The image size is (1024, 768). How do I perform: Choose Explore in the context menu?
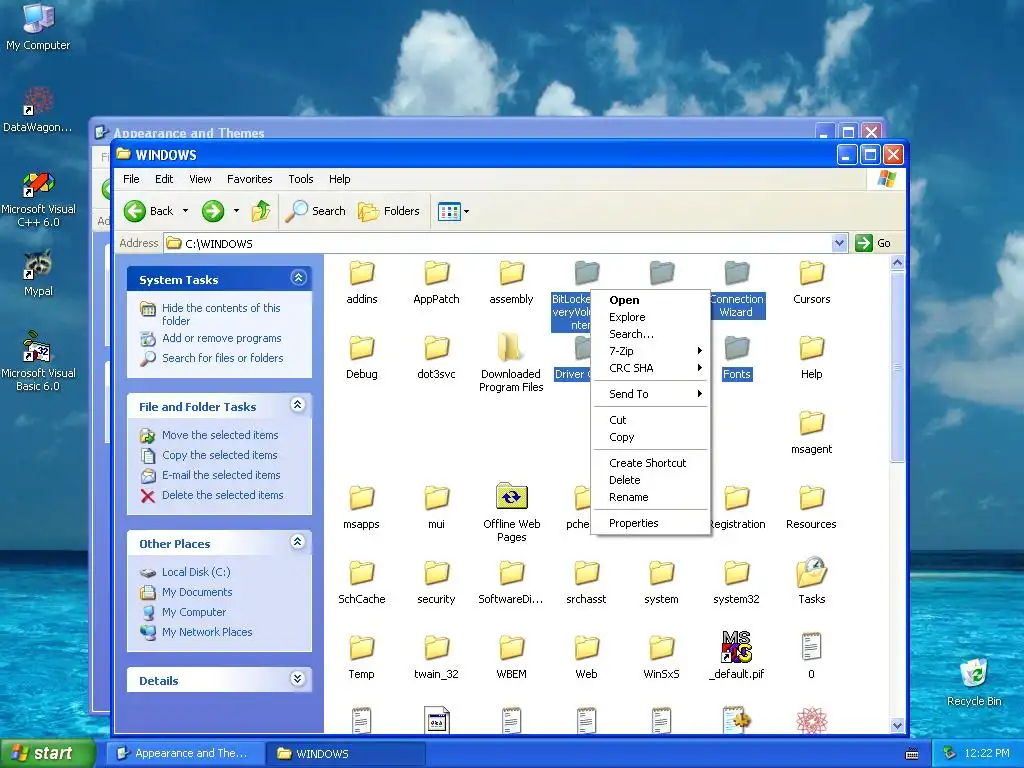click(x=650, y=317)
